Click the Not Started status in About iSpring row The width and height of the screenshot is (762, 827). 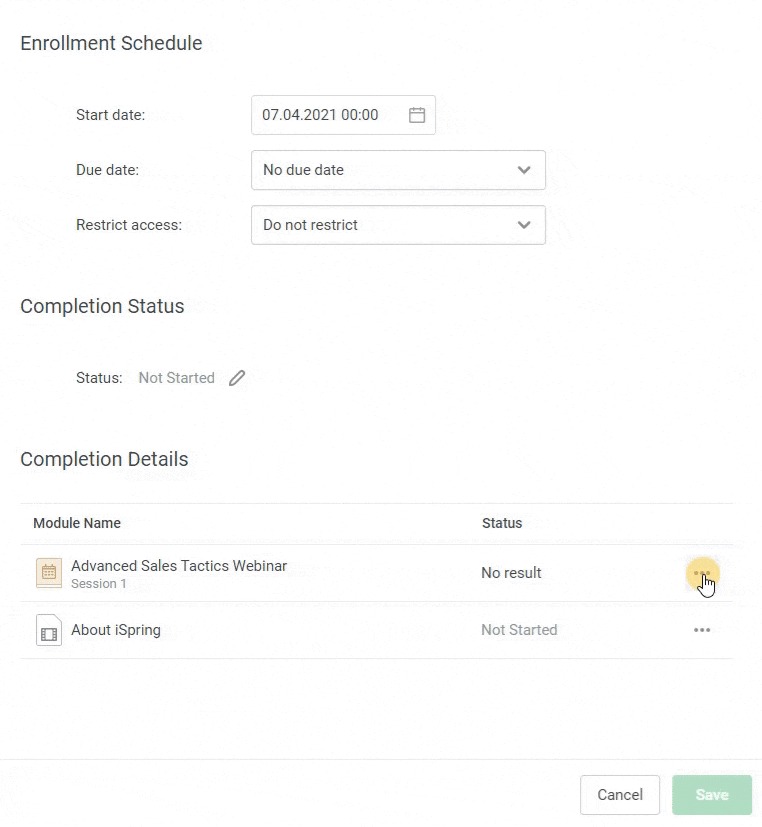[x=519, y=630]
